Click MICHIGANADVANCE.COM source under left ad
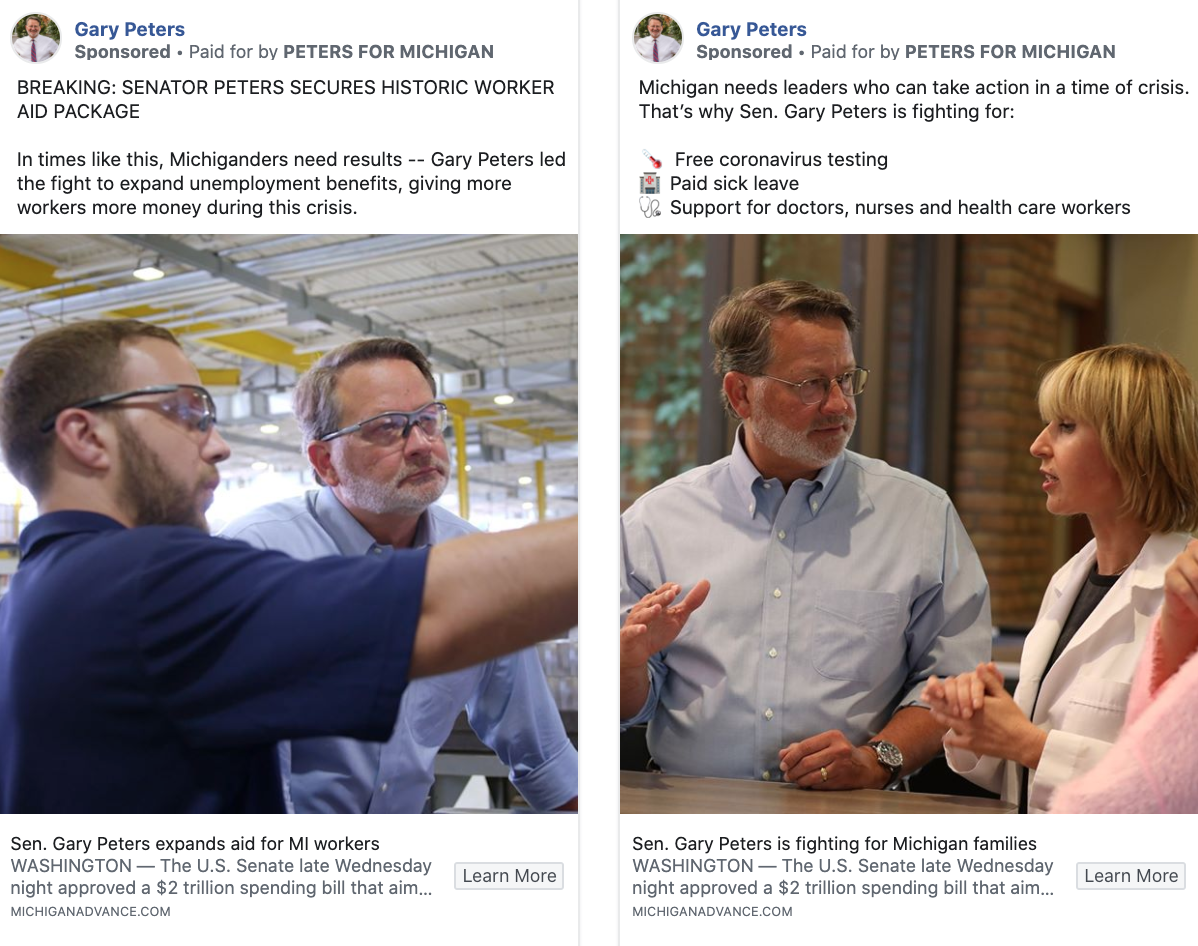 pyautogui.click(x=91, y=912)
